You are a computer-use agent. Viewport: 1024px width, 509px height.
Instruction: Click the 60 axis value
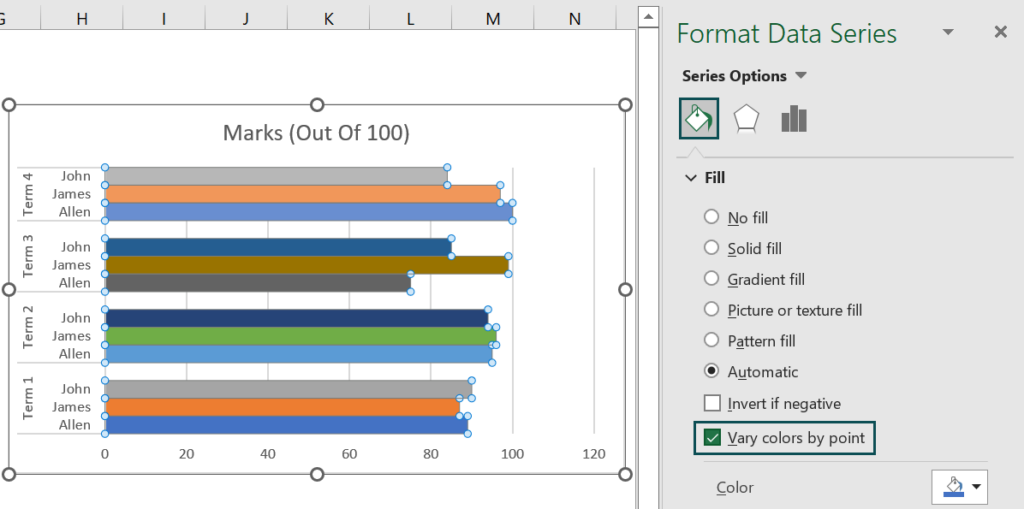(x=349, y=454)
